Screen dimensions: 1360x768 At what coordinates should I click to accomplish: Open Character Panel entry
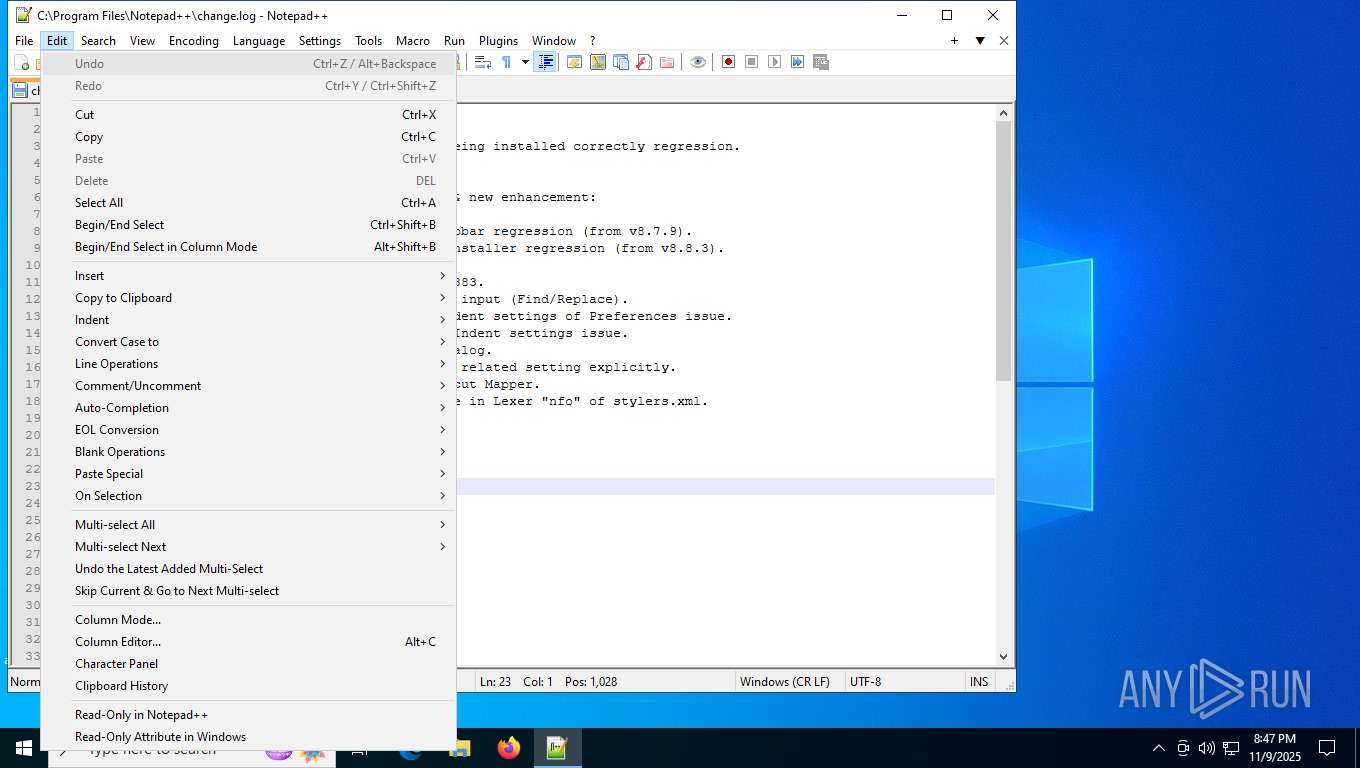(249, 664)
